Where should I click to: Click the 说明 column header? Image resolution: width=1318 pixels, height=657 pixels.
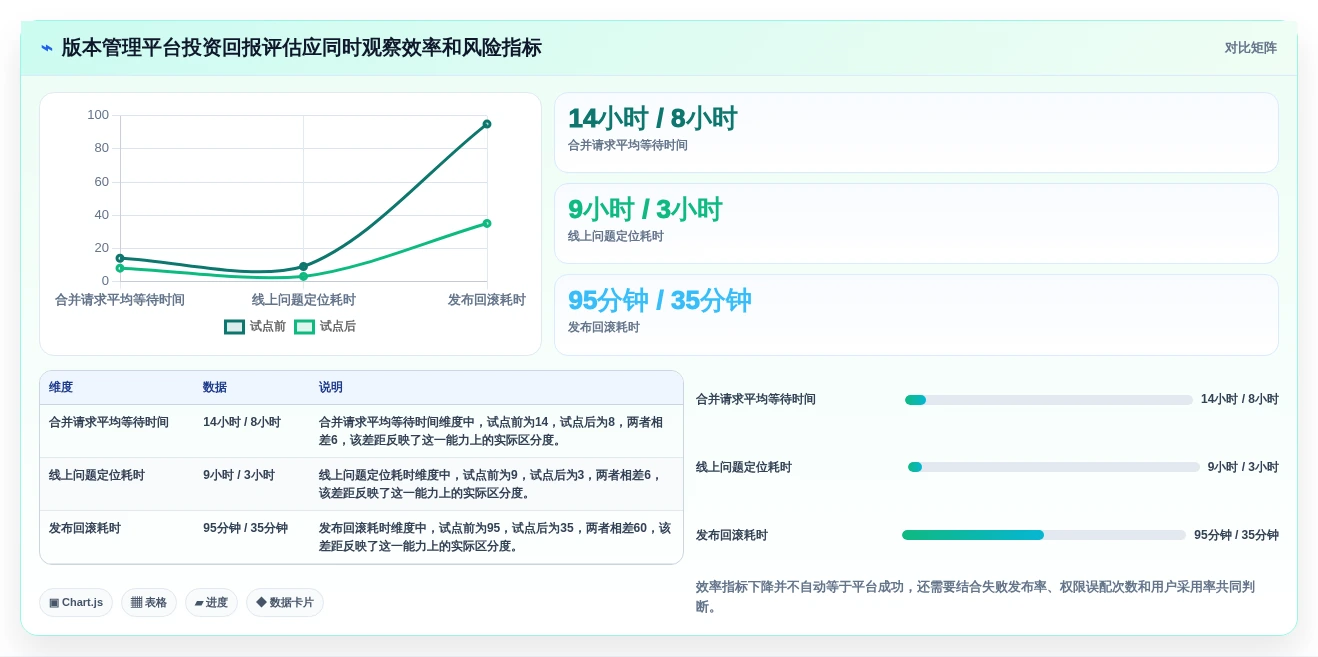tap(331, 387)
